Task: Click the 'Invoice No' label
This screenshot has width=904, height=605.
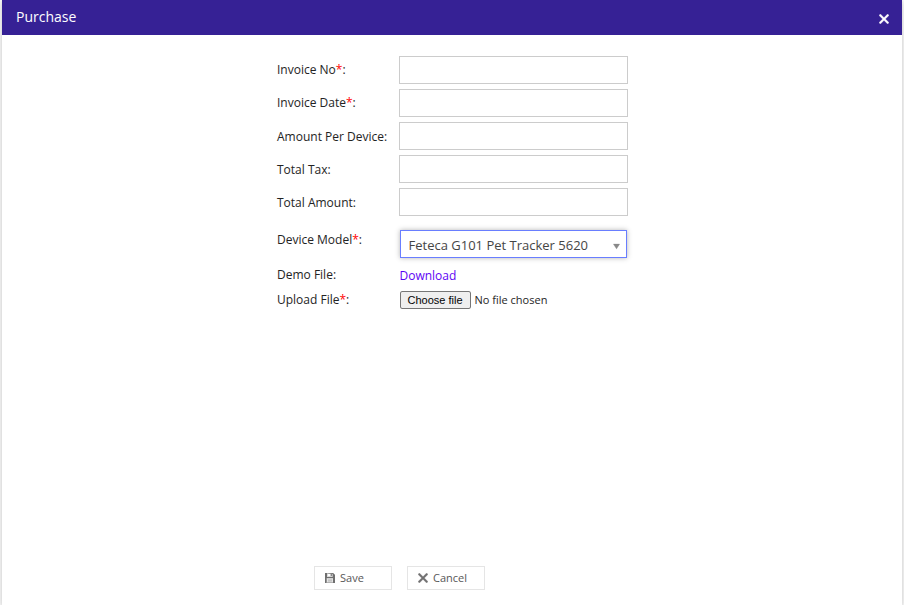Action: 306,70
